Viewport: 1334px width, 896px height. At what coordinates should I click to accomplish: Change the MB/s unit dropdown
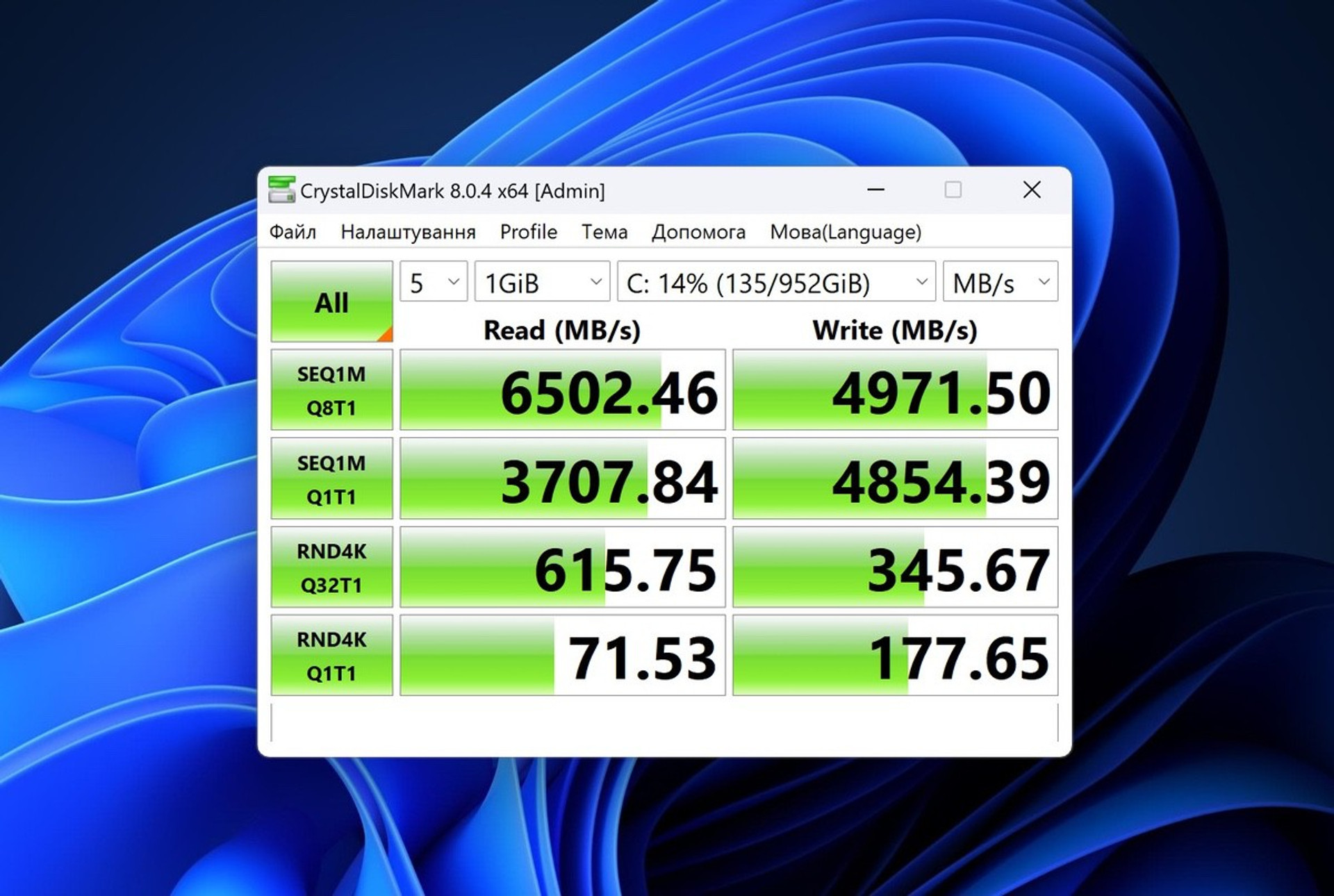coord(1000,281)
